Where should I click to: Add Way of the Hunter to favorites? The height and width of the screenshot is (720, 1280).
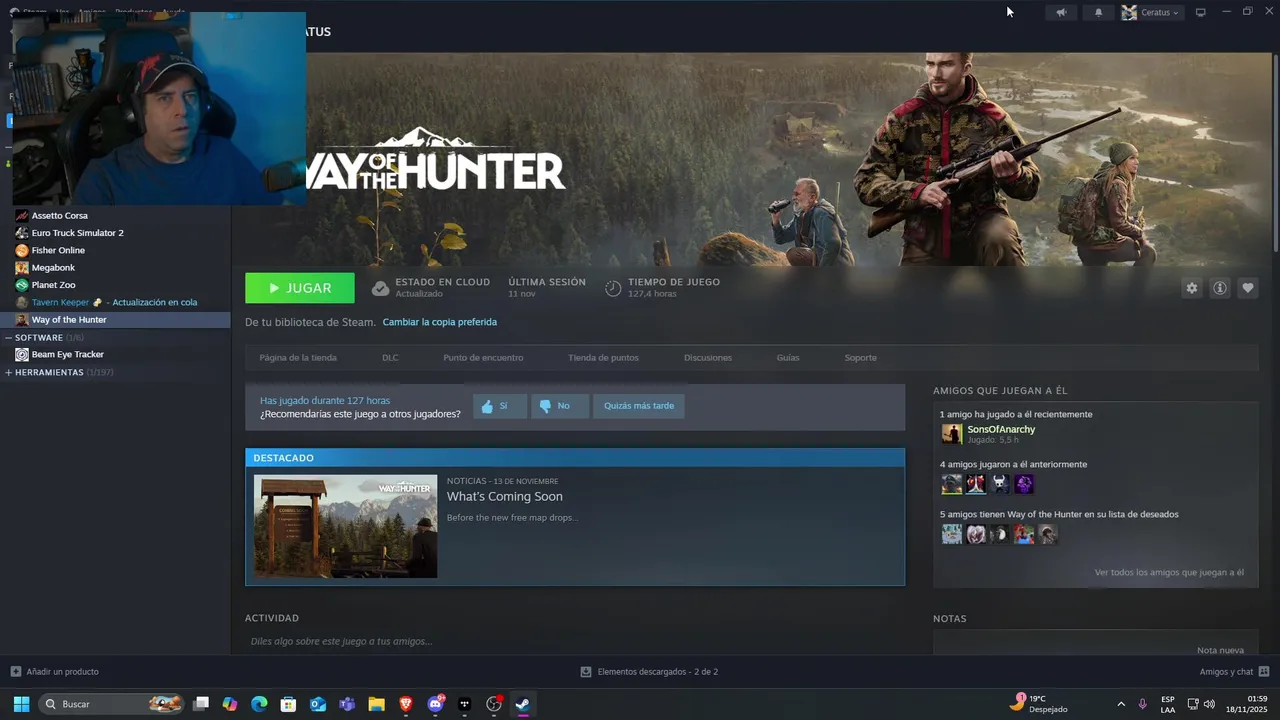pos(1248,288)
